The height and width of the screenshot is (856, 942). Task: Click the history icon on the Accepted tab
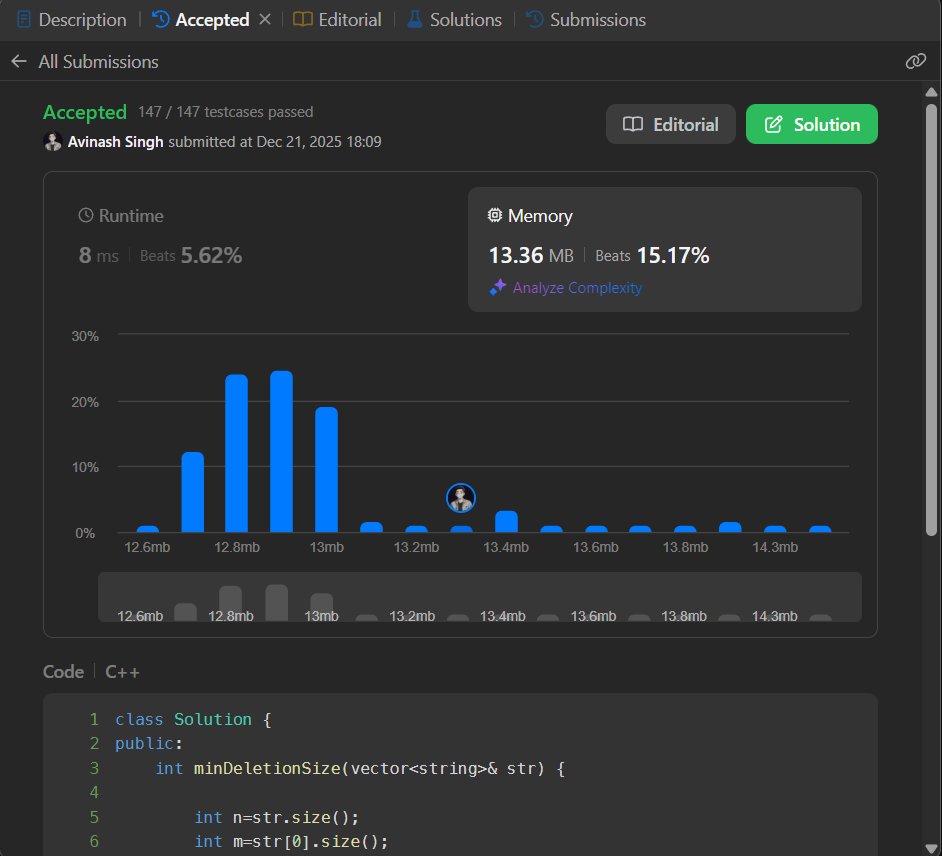(158, 19)
